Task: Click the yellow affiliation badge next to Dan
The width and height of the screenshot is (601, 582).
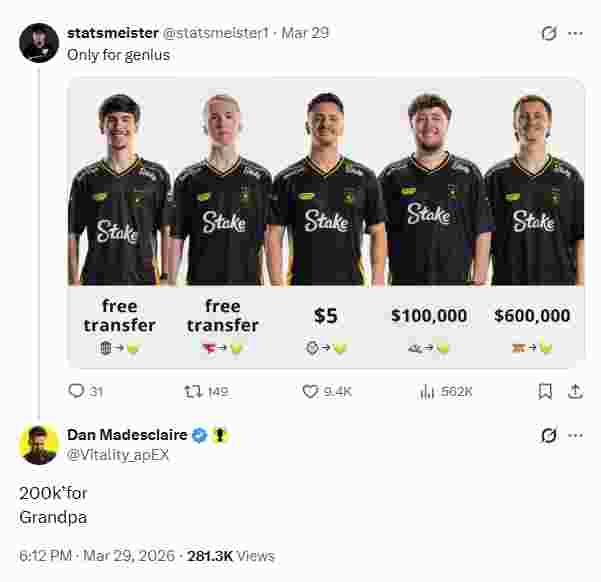Action: tap(220, 435)
